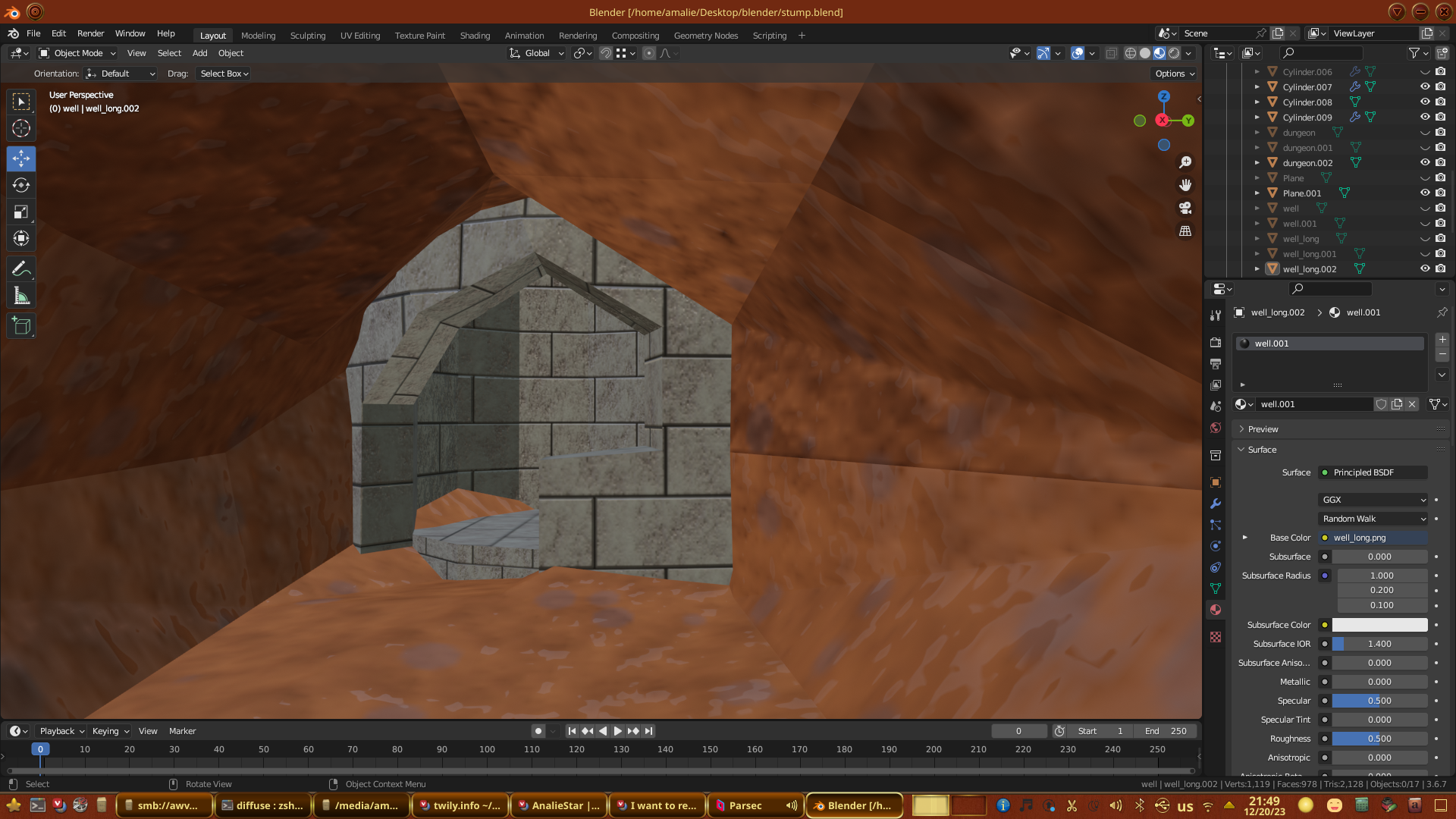Open the Random Walk subsurface method dropdown
The height and width of the screenshot is (819, 1456).
click(x=1373, y=519)
